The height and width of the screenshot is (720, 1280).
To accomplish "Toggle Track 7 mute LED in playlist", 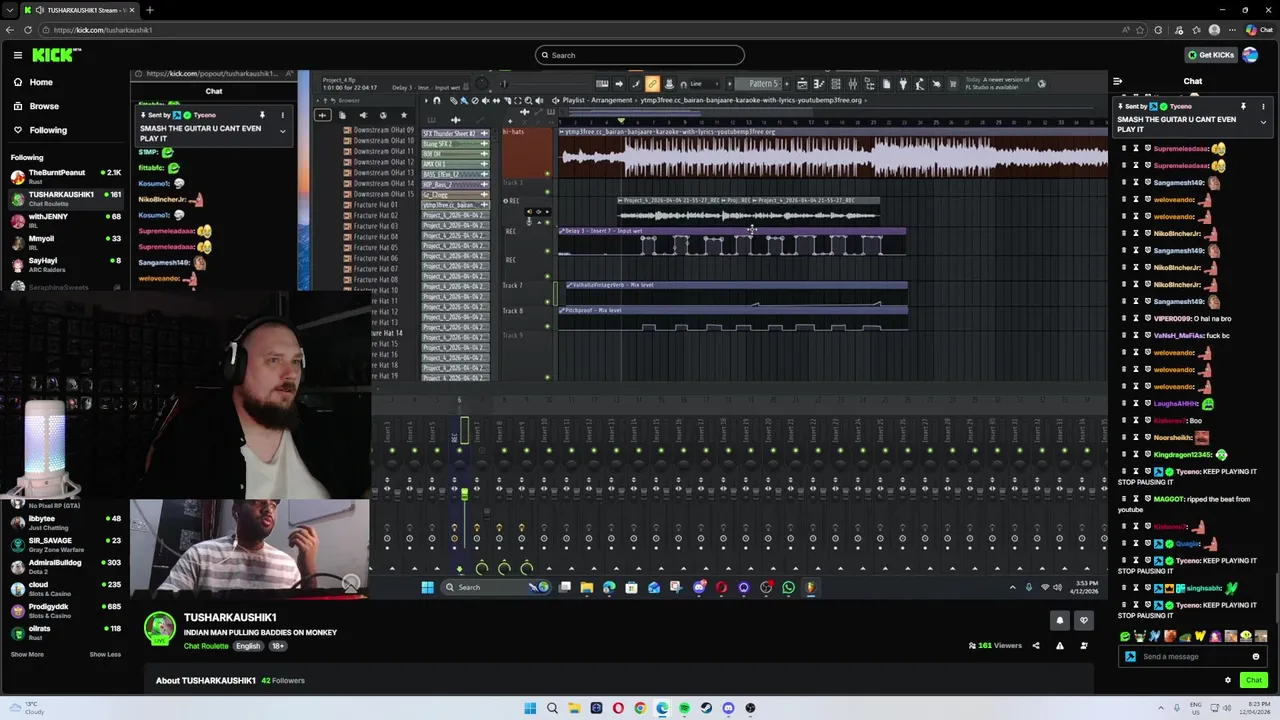I will (x=547, y=301).
